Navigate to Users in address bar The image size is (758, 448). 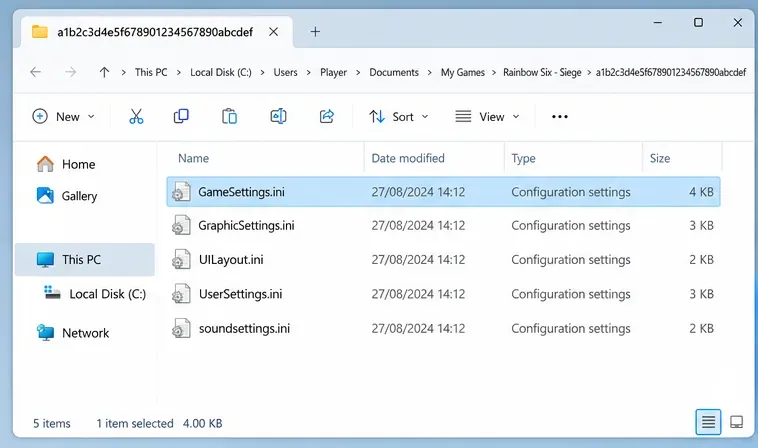(285, 72)
